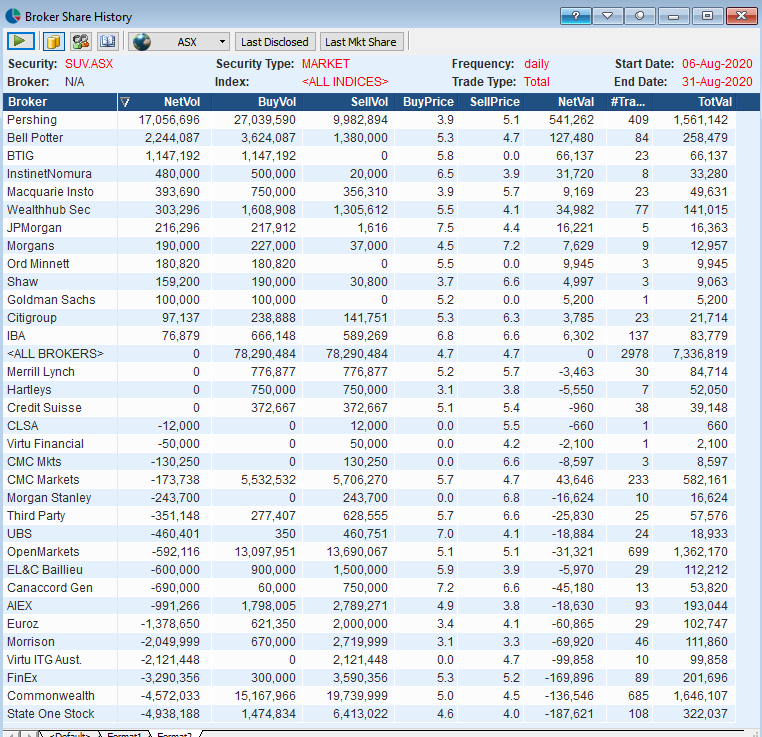Screen dimensions: 762x737
Task: Click the 06-Aug-2020 start date
Action: 717,64
